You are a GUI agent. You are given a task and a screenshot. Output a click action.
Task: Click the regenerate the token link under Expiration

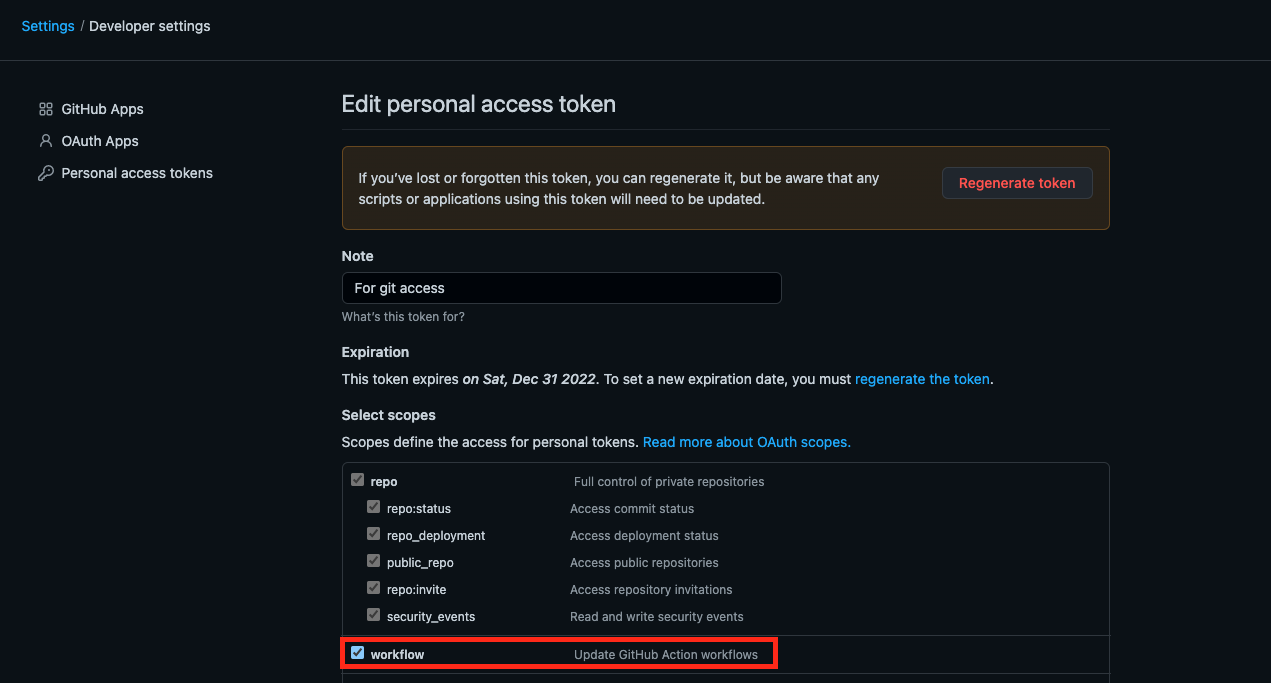921,378
